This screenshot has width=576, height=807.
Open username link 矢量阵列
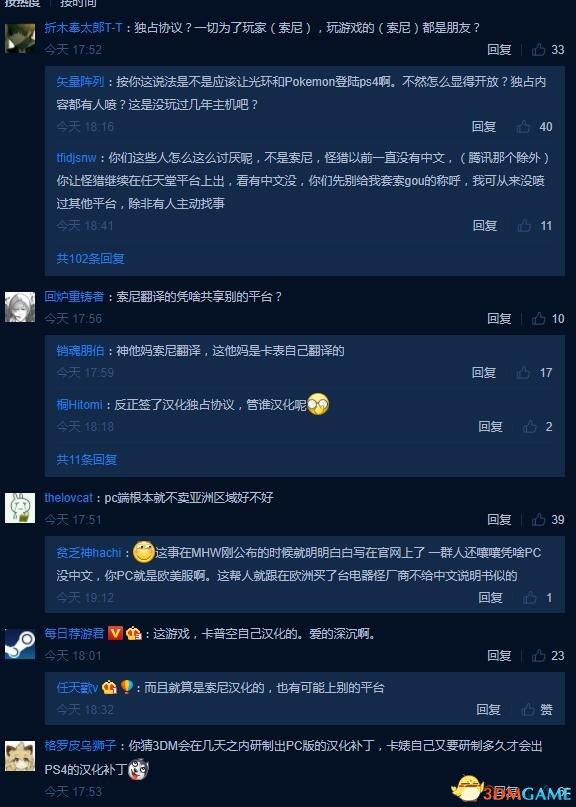pyautogui.click(x=80, y=81)
